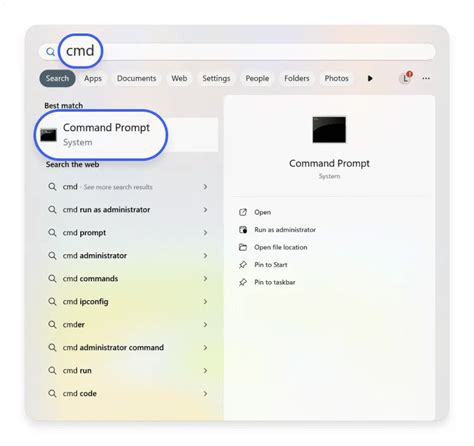The height and width of the screenshot is (446, 474).
Task: Open the three-dots more options menu
Action: pos(426,78)
